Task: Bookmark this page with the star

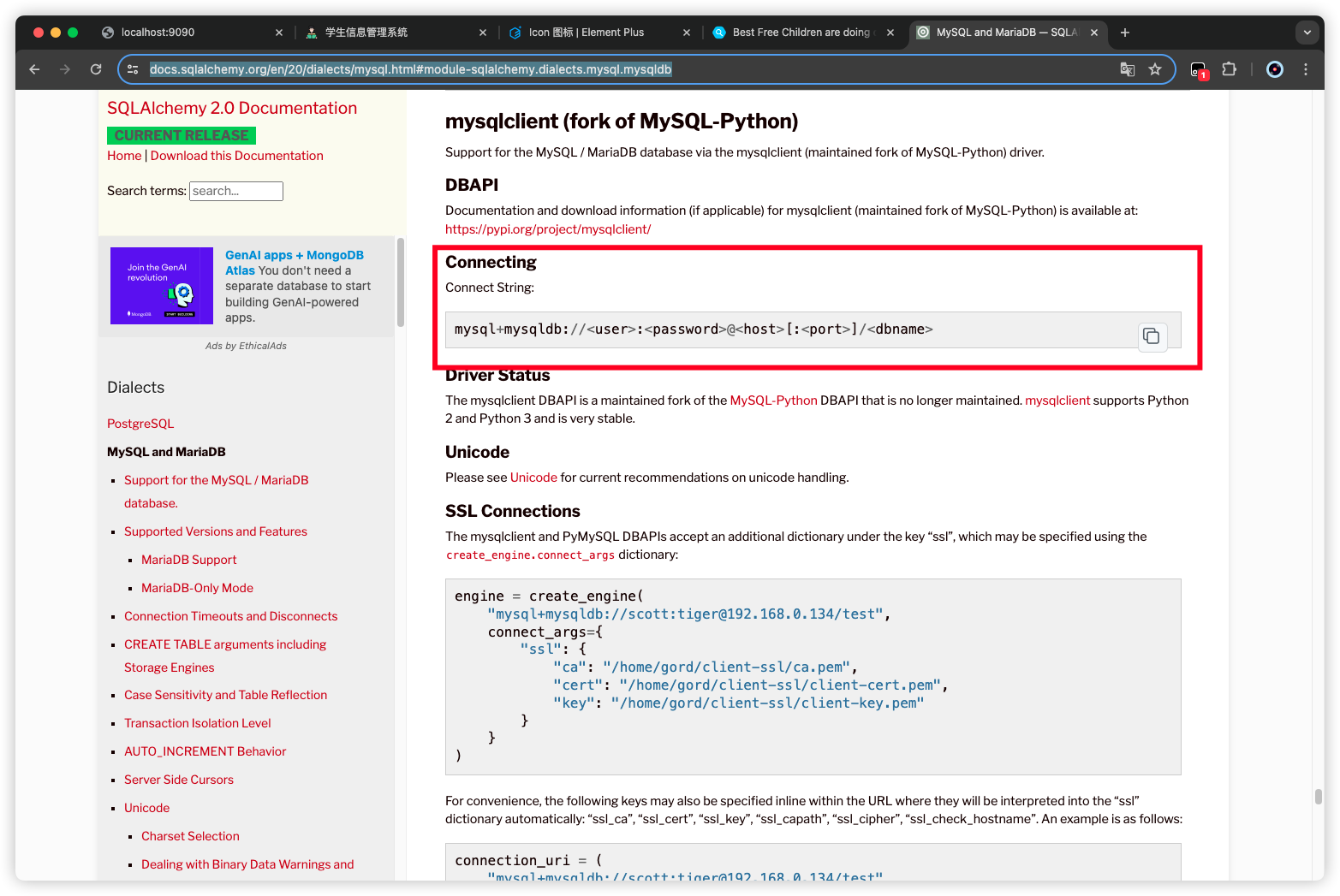Action: 1155,69
